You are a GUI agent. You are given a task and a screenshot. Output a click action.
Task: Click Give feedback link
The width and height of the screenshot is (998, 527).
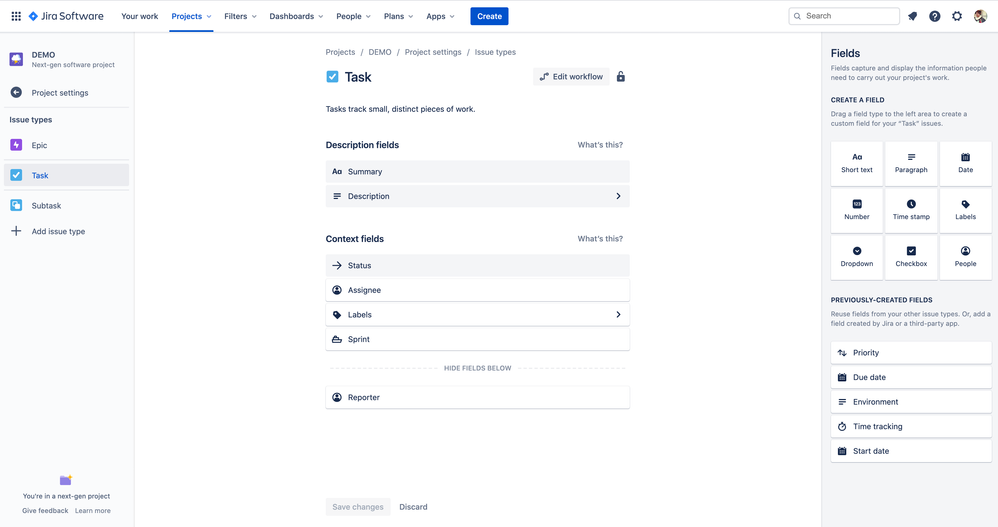coord(45,510)
